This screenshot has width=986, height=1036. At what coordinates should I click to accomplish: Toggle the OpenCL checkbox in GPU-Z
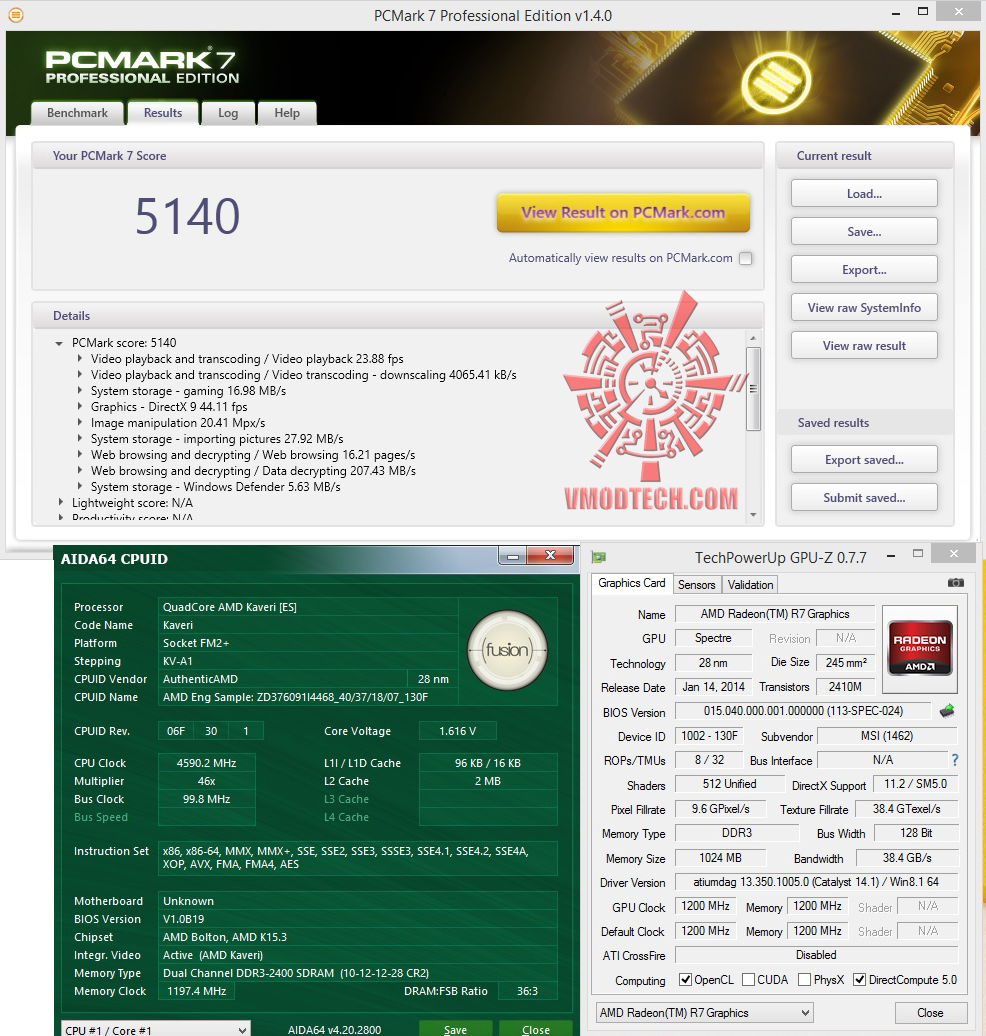tap(685, 979)
